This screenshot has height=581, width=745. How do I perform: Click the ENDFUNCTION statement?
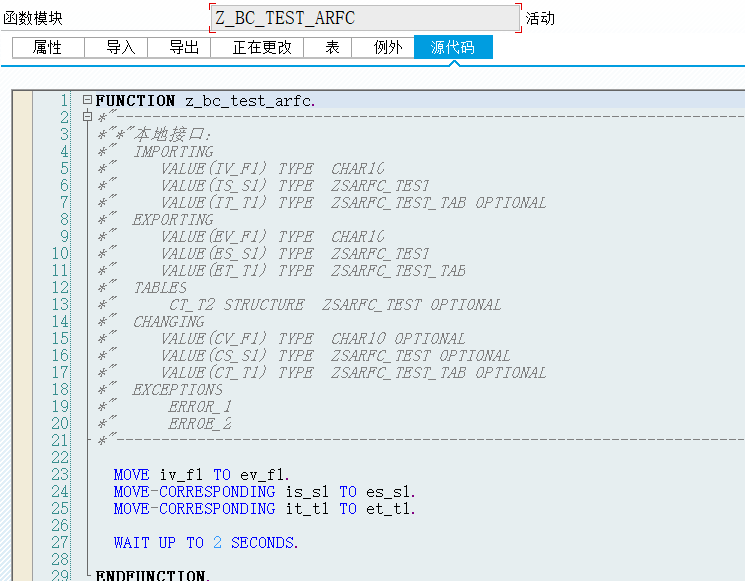(x=152, y=575)
